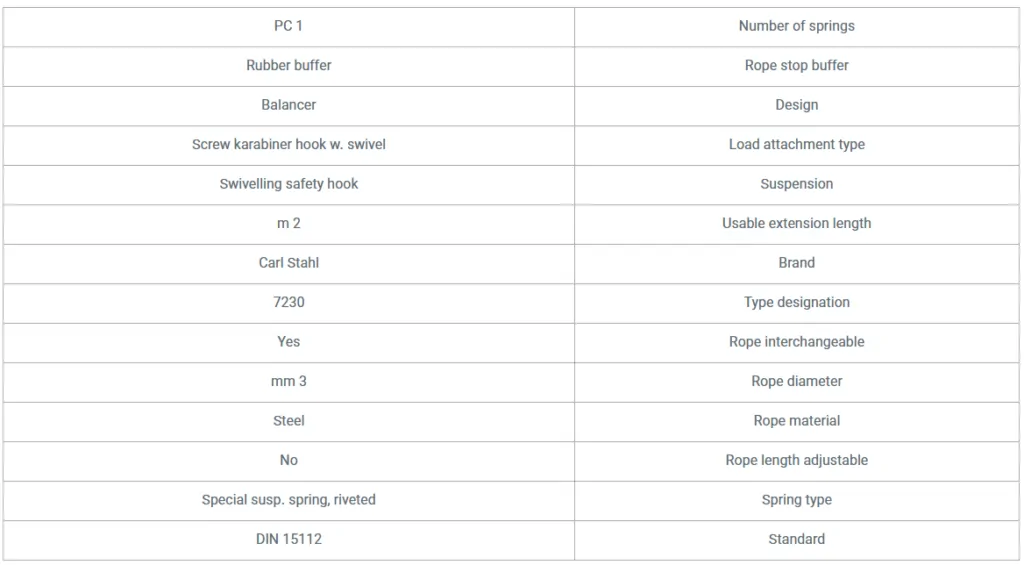Select the 'Spring type' label
The width and height of the screenshot is (1024, 565).
pyautogui.click(x=796, y=500)
